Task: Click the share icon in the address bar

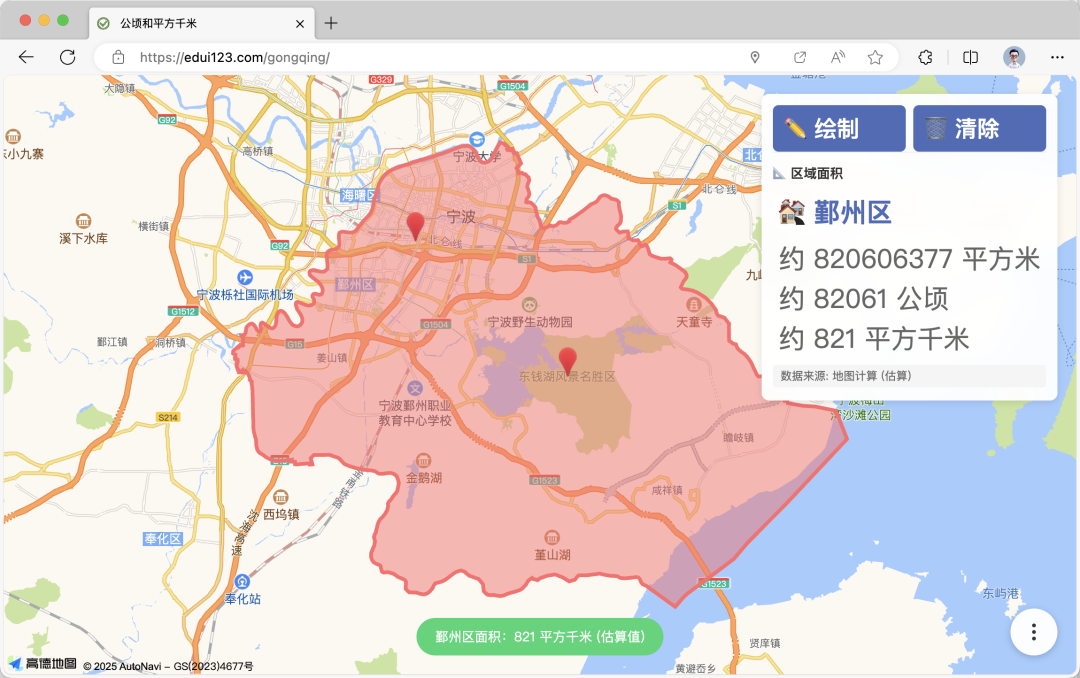Action: click(x=799, y=57)
